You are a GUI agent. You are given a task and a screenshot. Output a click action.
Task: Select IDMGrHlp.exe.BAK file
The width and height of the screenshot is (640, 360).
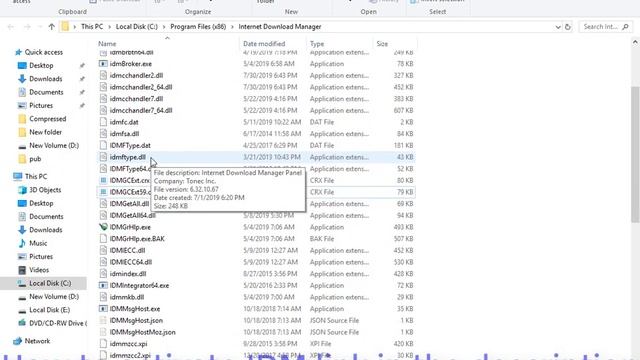tap(137, 239)
